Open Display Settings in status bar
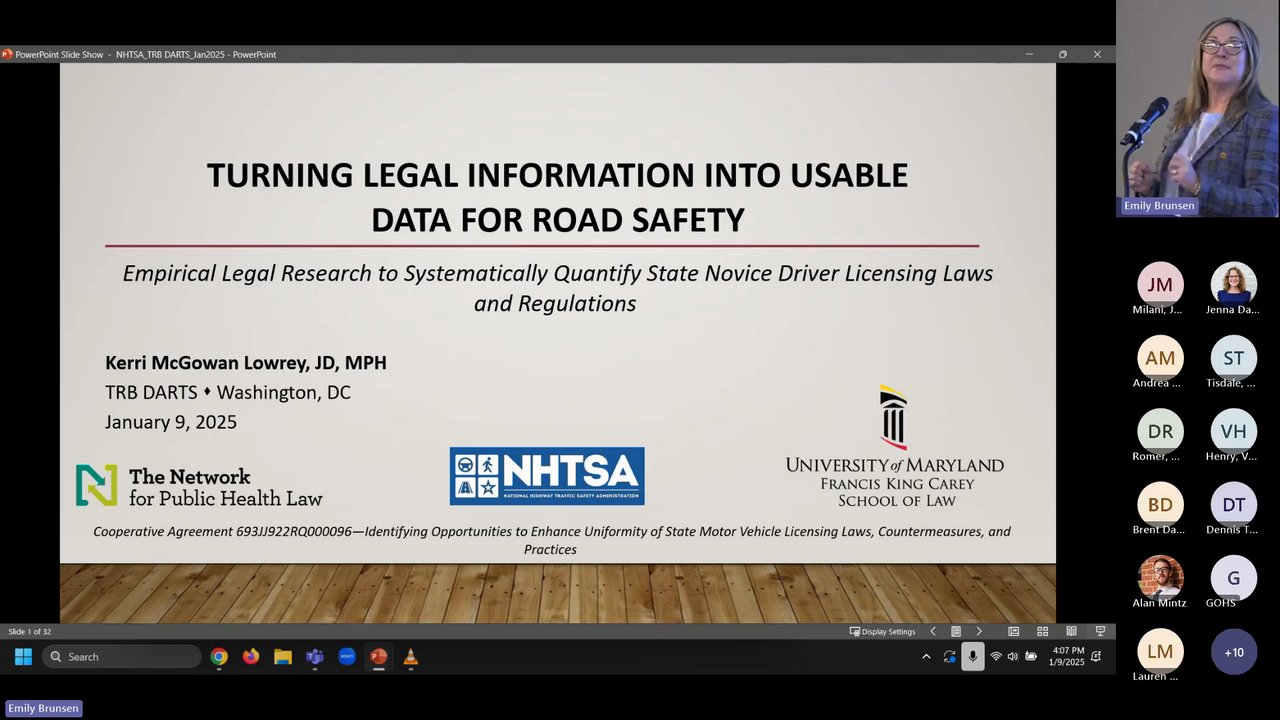The width and height of the screenshot is (1280, 720). 882,631
